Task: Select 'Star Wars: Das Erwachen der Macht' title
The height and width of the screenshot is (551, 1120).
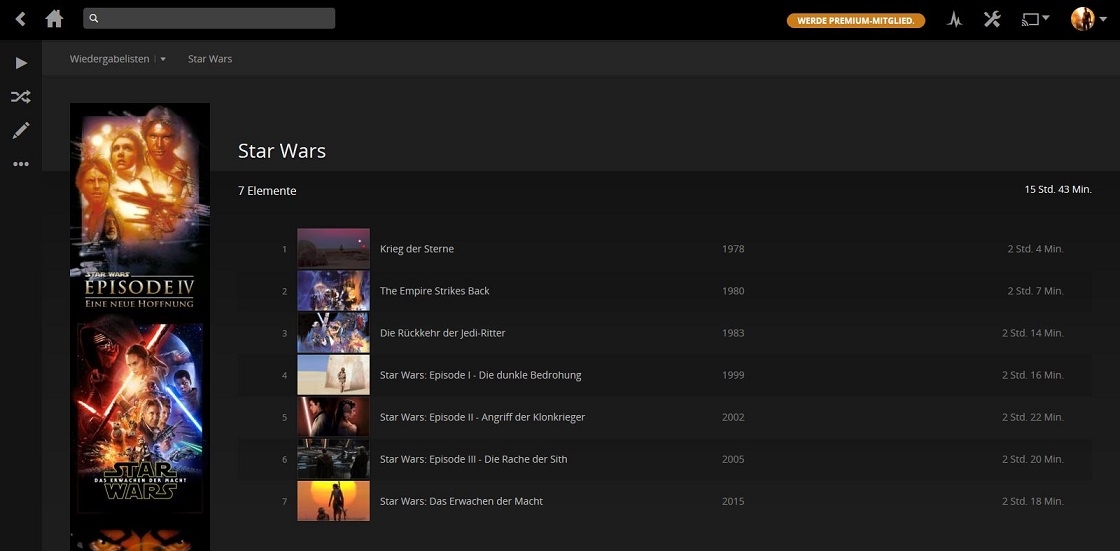Action: [461, 501]
